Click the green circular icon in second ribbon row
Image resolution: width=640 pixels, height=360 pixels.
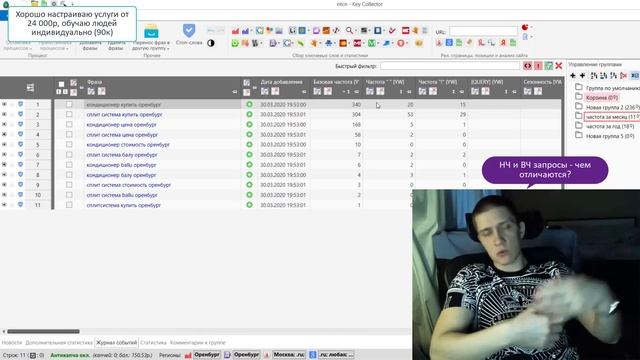coord(235,43)
